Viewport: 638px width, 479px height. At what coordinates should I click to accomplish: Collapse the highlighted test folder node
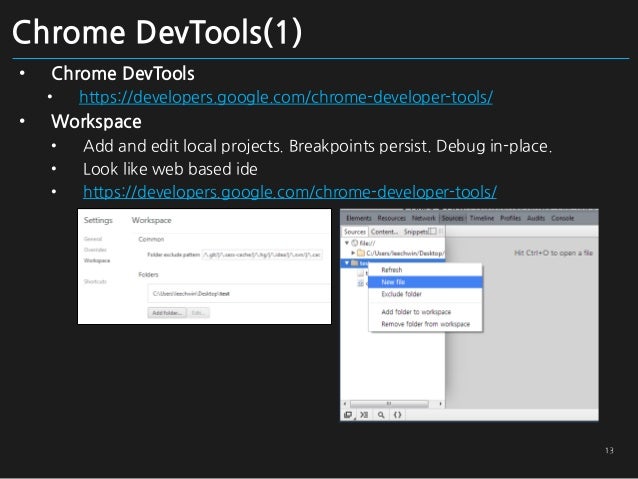(347, 263)
